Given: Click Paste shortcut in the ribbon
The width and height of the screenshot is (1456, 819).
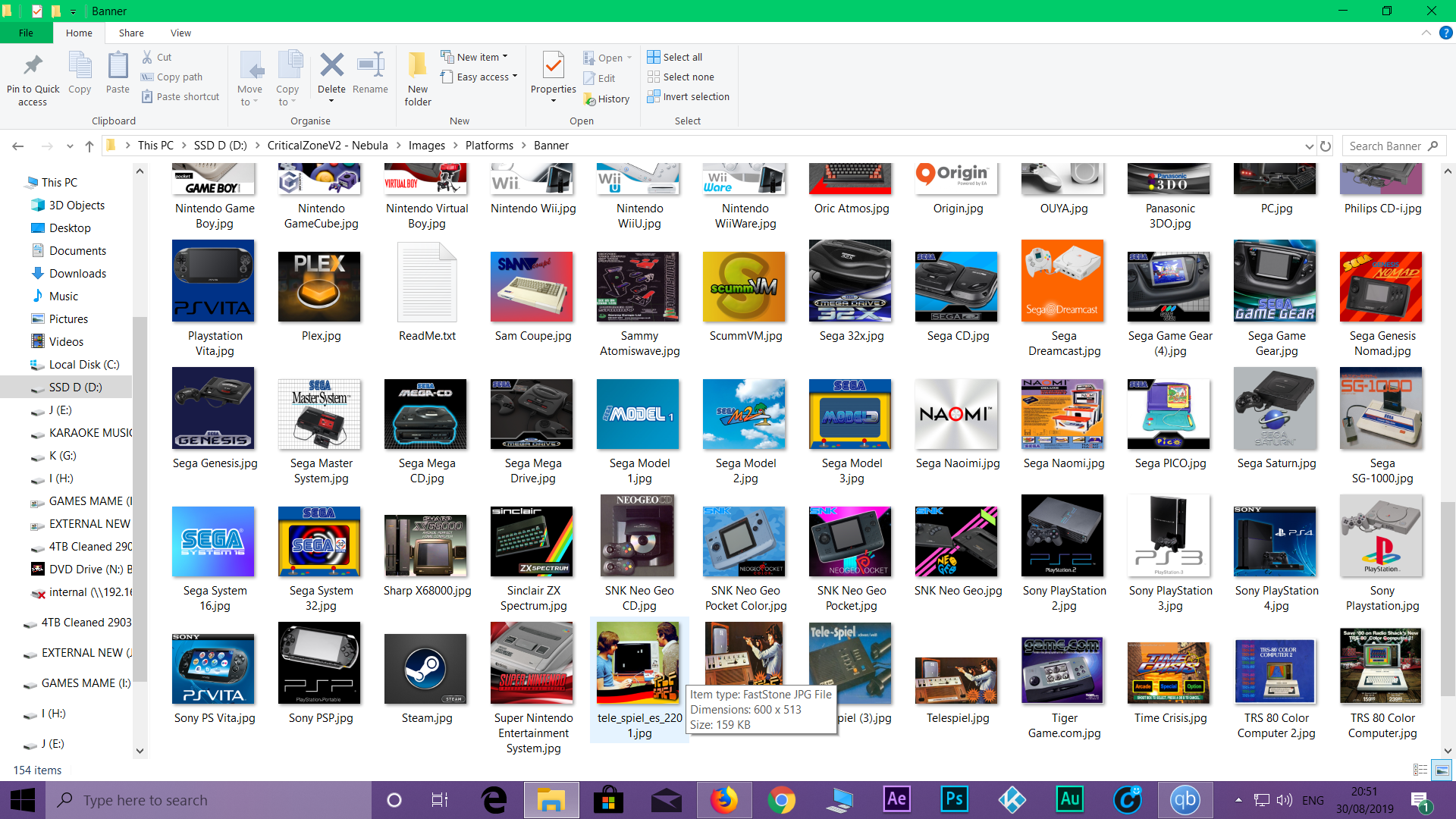Looking at the screenshot, I should click(x=180, y=96).
